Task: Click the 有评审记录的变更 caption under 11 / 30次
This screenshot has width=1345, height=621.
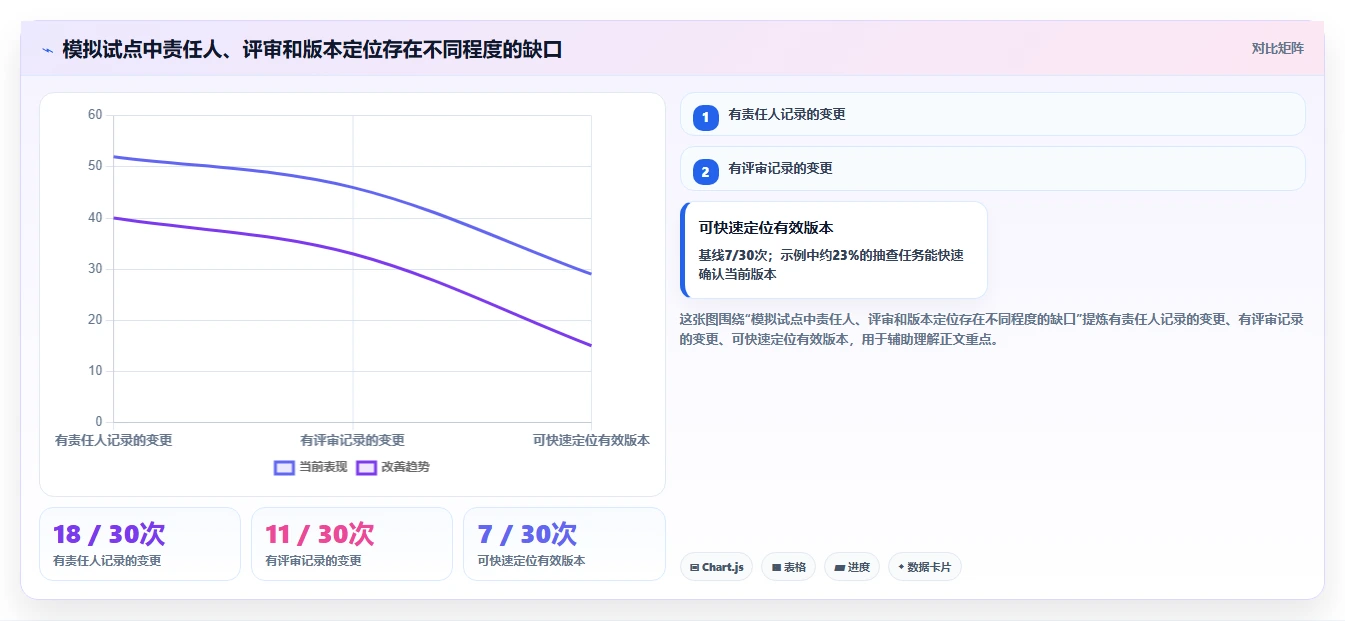Action: pos(313,561)
